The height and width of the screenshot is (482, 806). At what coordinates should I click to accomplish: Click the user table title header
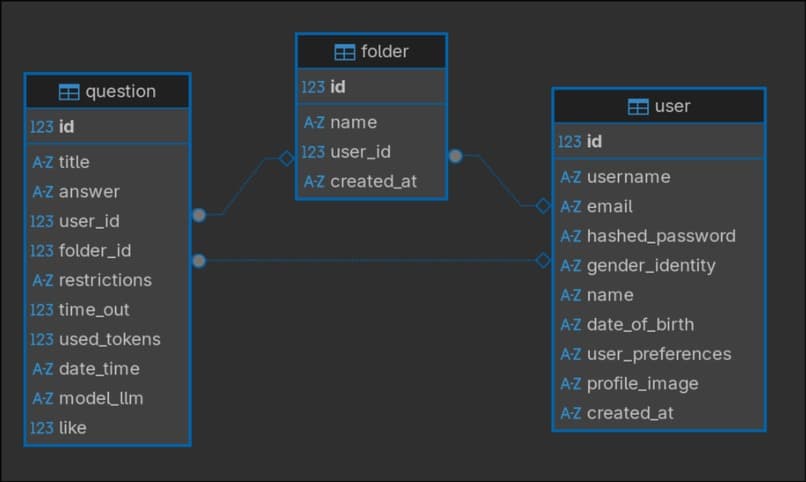click(659, 106)
